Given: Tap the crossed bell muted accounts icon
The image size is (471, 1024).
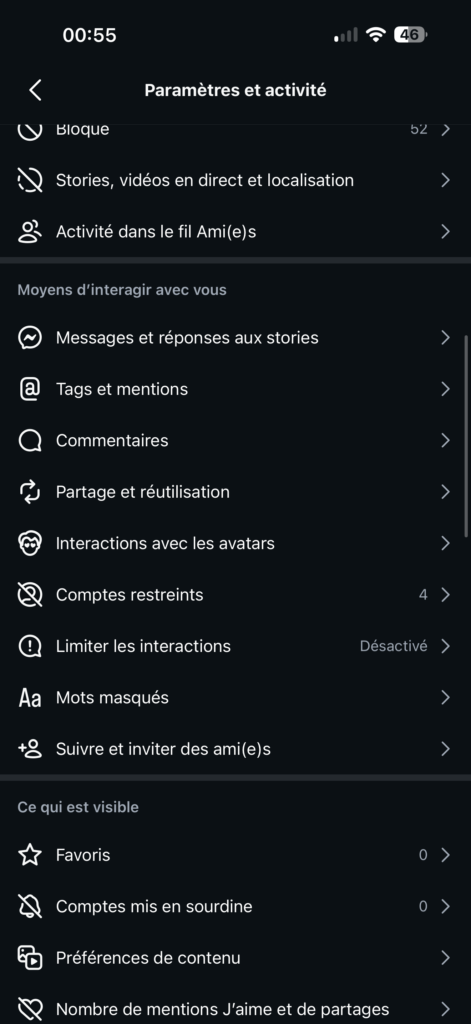Looking at the screenshot, I should pyautogui.click(x=30, y=906).
